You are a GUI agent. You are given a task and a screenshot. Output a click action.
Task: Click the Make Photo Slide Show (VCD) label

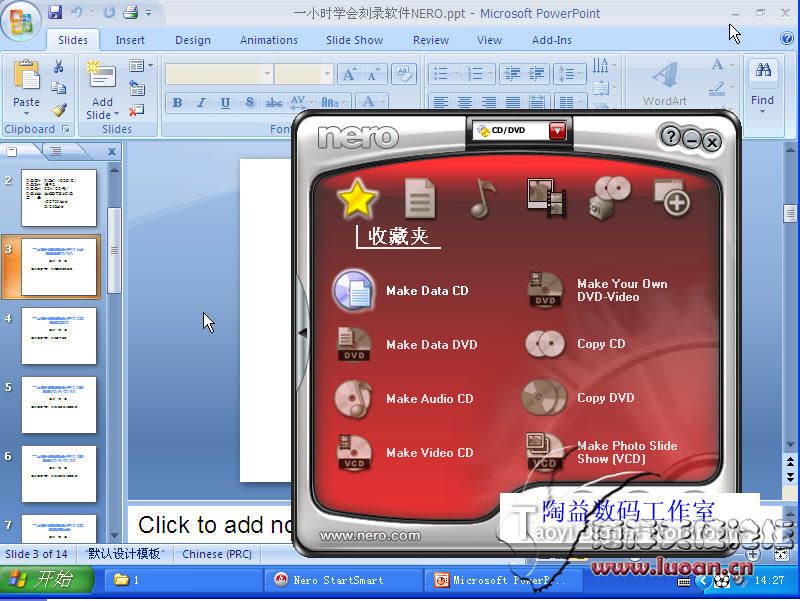point(627,452)
